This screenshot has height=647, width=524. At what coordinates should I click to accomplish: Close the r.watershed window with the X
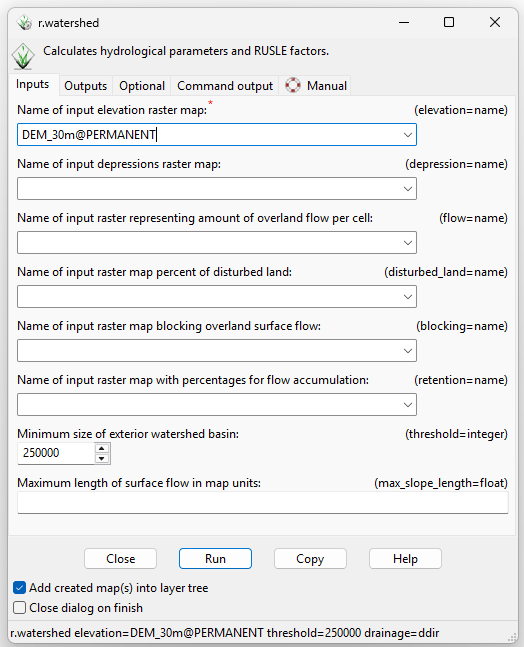point(495,22)
